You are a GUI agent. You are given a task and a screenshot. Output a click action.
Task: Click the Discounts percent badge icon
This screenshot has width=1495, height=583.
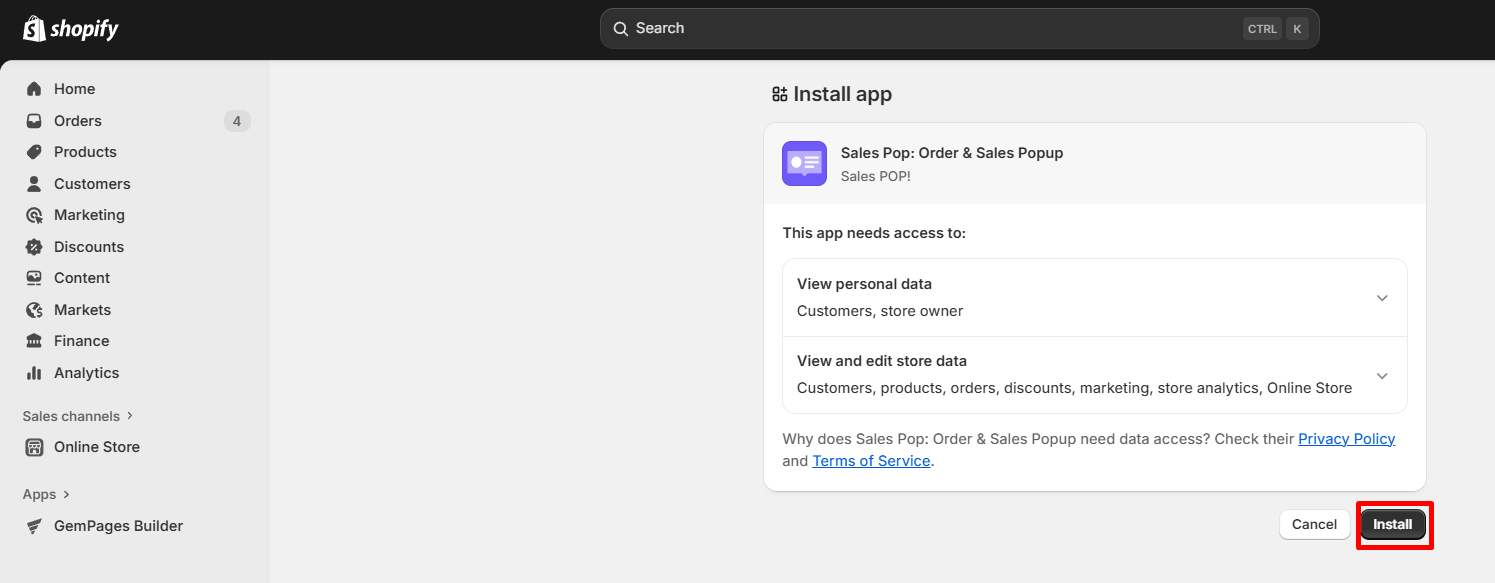(x=34, y=247)
